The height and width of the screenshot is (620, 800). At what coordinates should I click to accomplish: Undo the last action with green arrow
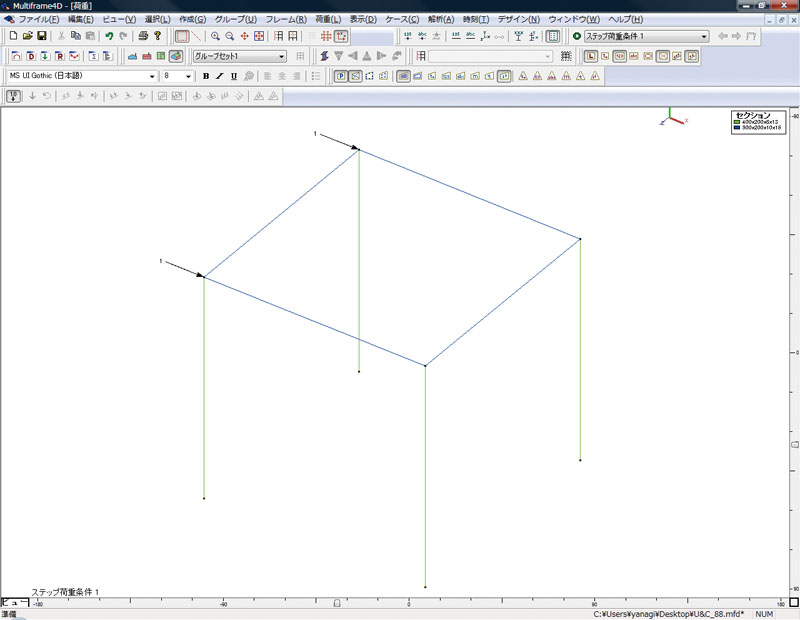[109, 36]
